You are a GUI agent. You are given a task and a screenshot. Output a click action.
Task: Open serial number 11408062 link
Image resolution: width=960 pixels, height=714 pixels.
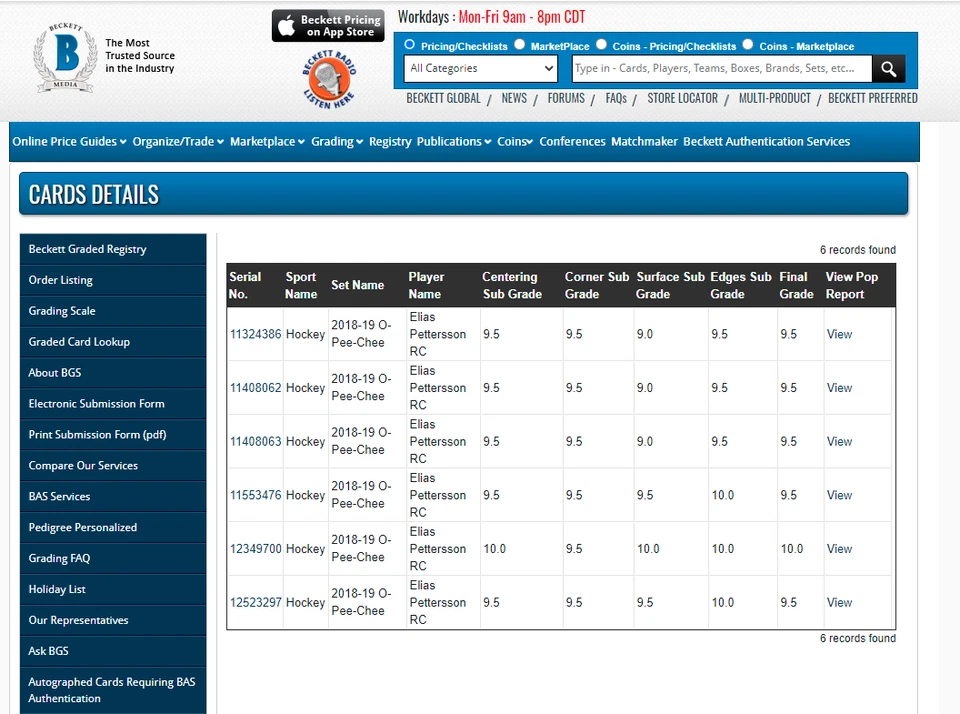pos(255,388)
